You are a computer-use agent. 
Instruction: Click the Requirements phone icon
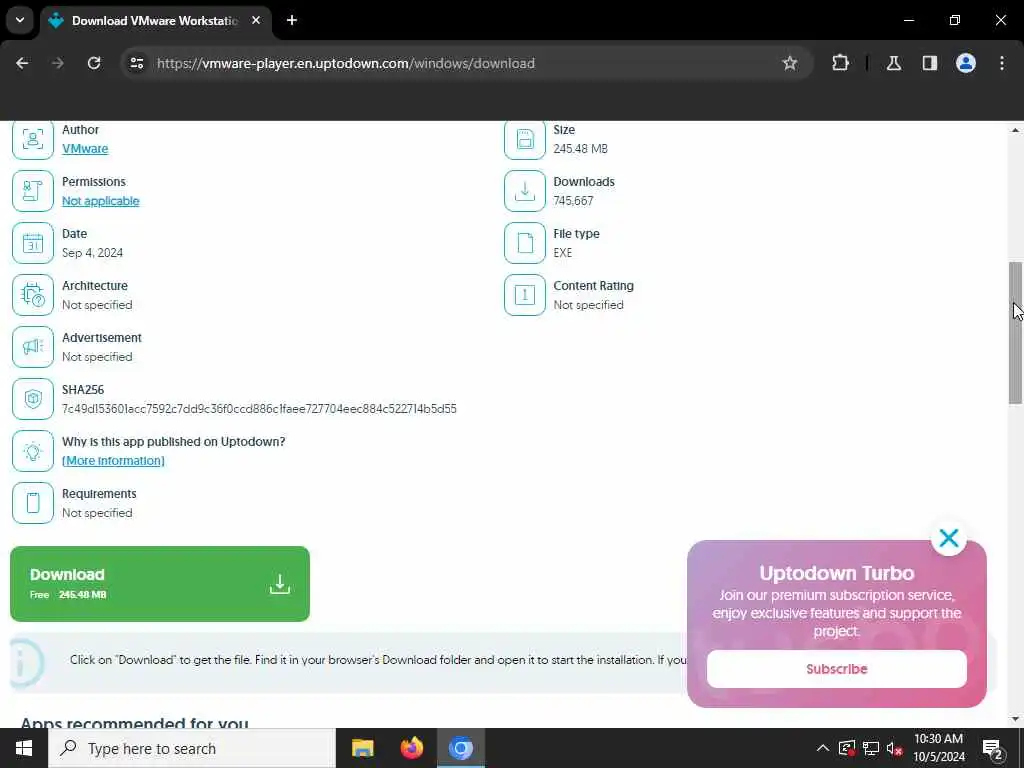33,503
